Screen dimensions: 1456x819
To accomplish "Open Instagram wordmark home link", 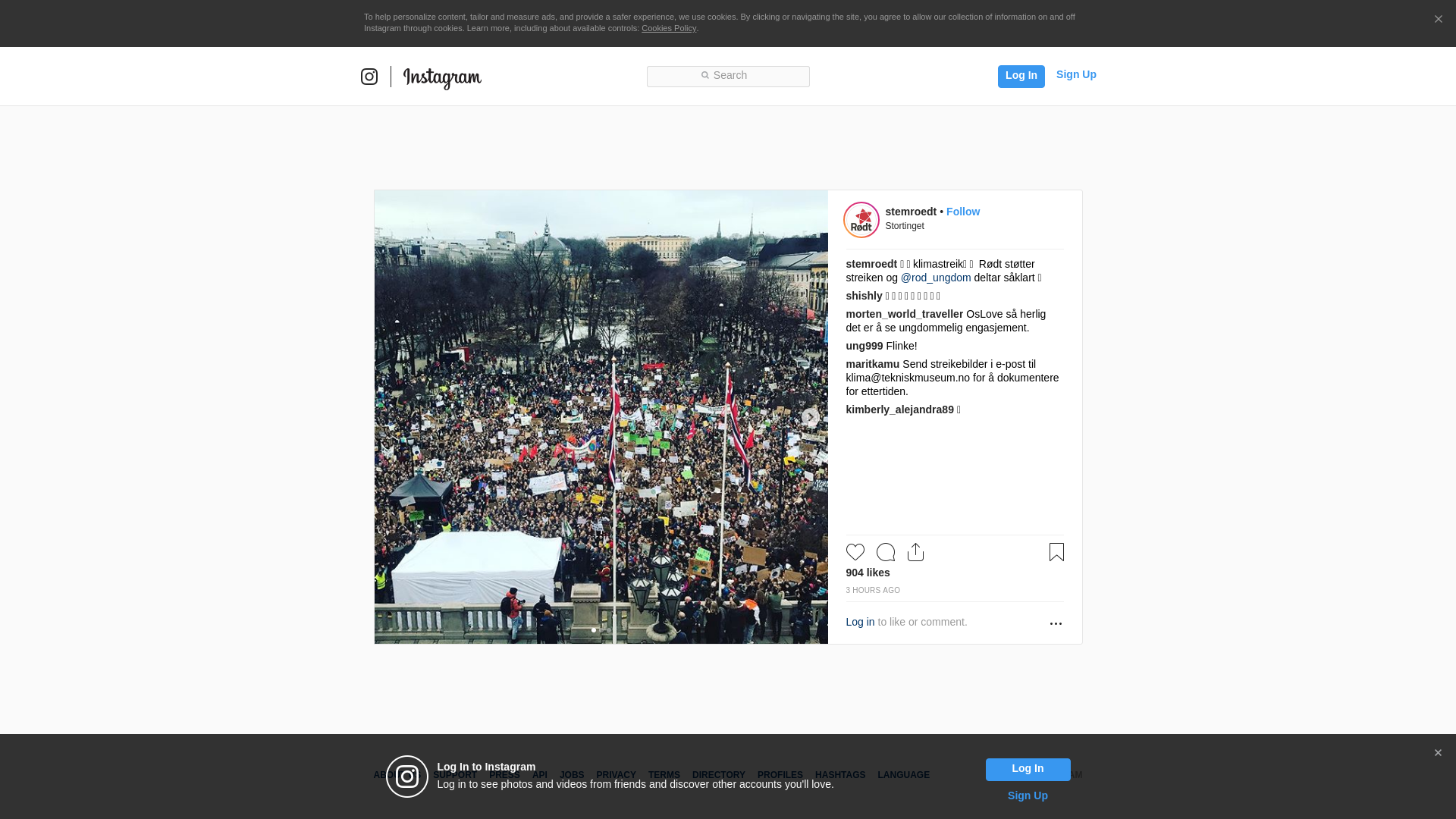I will click(x=442, y=77).
